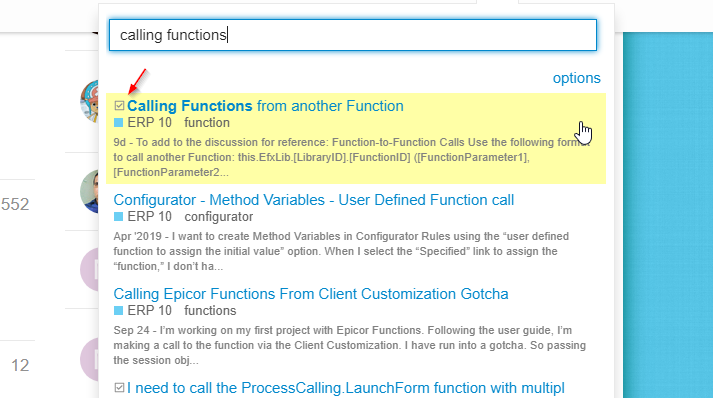Click the 'functions' tag under Gotcha result
Image resolution: width=713 pixels, height=398 pixels.
210,311
